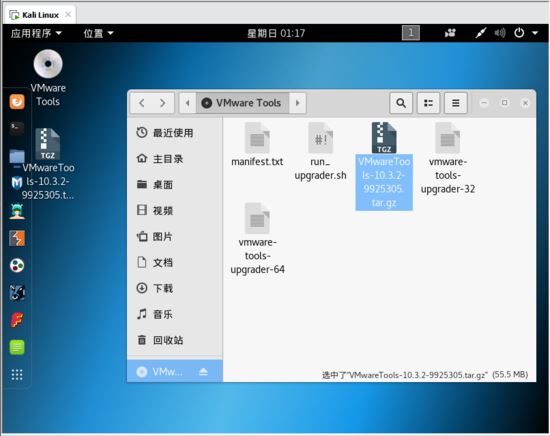550x436 pixels.
Task: Launch the dark blue icon below circles
Action: [x=17, y=292]
